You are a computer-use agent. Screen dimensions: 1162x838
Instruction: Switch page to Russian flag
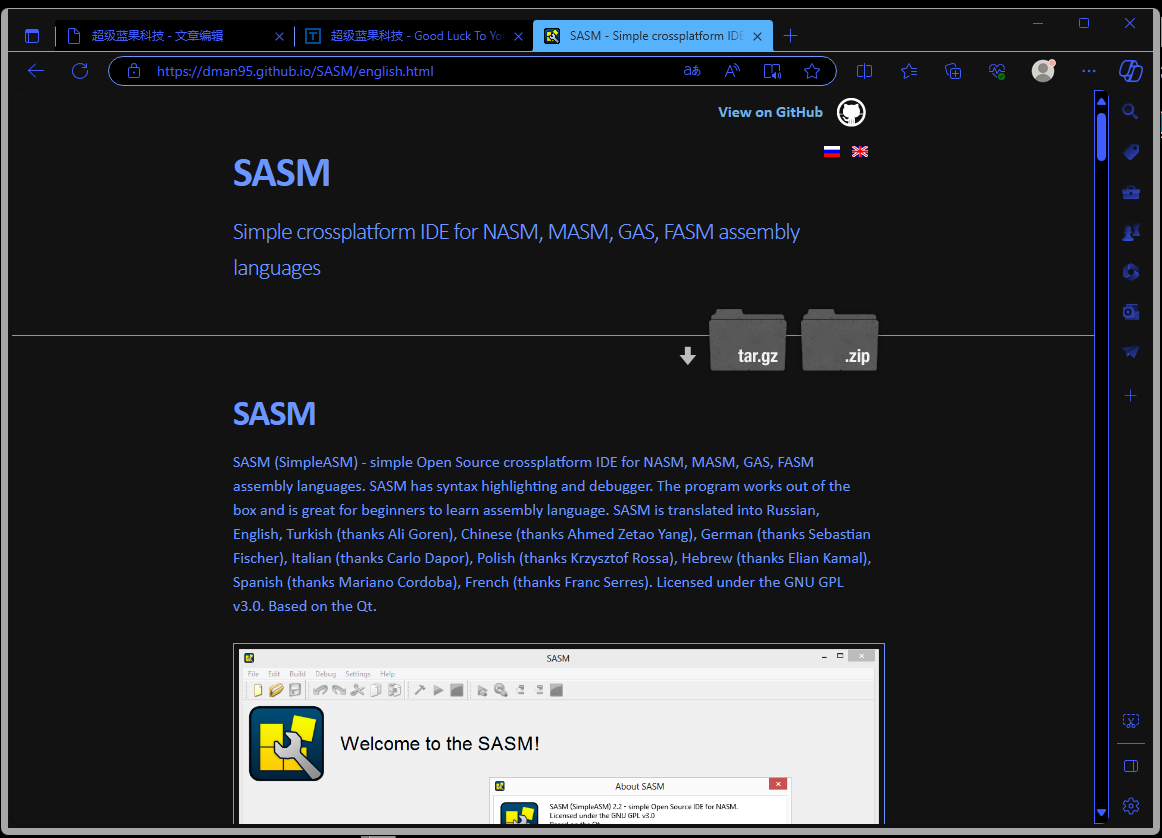pos(831,151)
